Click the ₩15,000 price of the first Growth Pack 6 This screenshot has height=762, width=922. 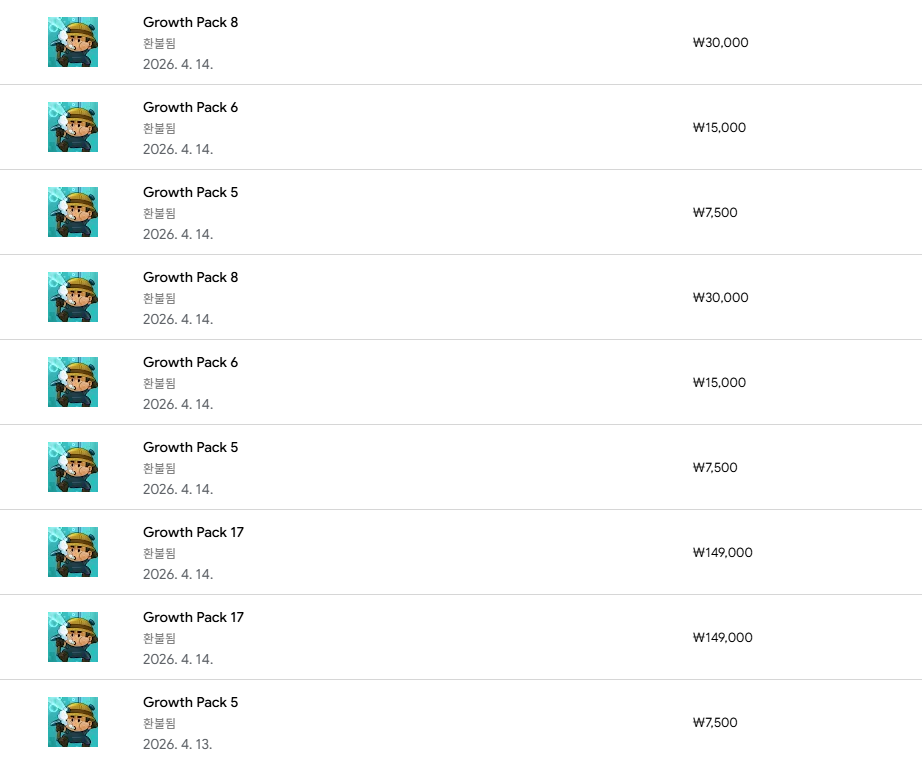[720, 128]
